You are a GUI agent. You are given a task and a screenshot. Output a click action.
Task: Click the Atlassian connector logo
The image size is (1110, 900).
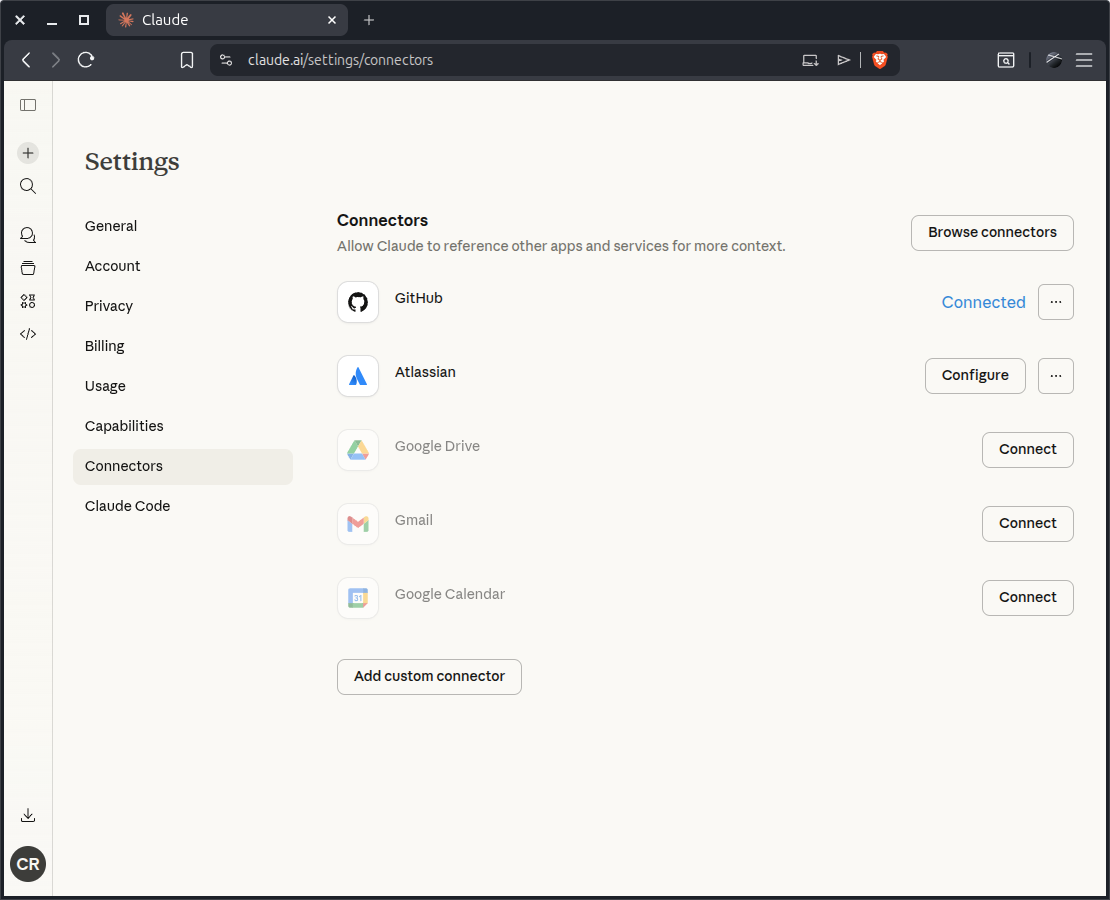358,376
